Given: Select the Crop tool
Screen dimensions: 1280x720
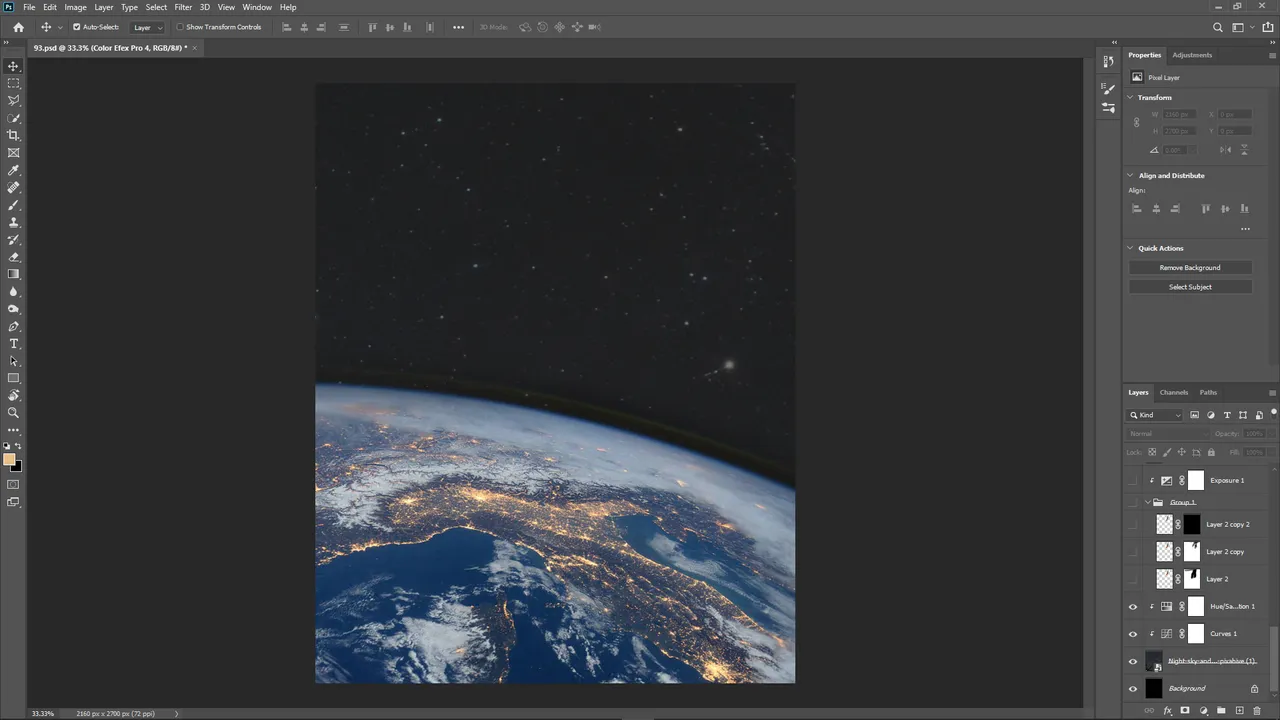Looking at the screenshot, I should pyautogui.click(x=14, y=135).
